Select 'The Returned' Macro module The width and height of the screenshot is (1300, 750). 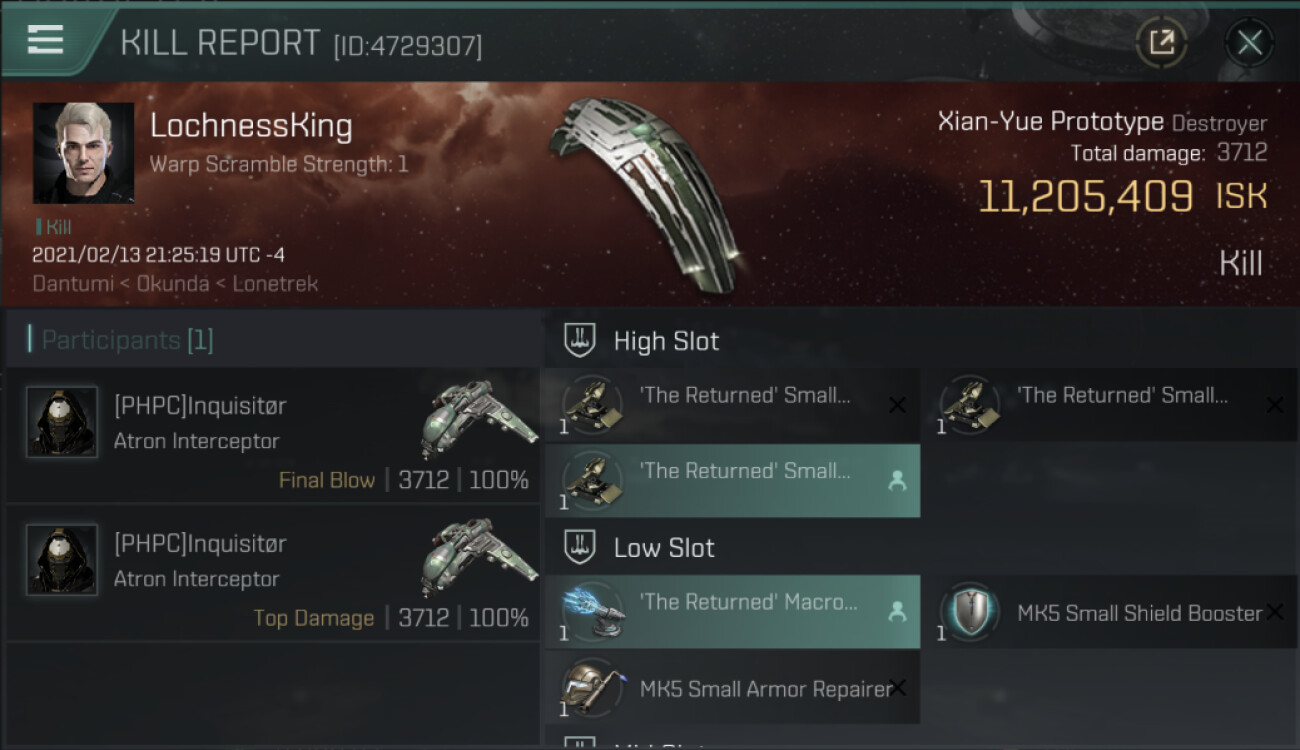(730, 611)
